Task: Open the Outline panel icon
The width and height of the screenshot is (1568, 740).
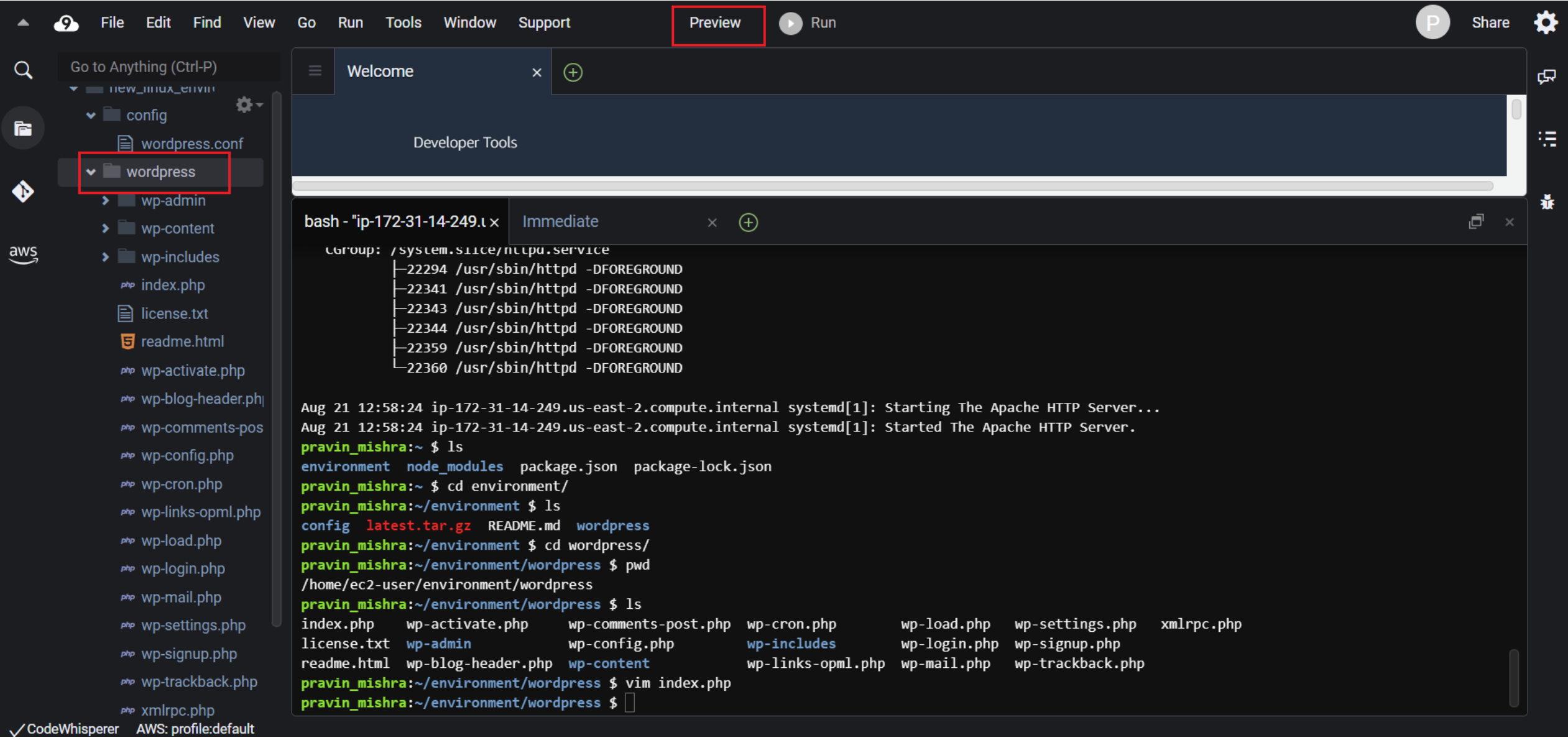Action: click(1547, 138)
